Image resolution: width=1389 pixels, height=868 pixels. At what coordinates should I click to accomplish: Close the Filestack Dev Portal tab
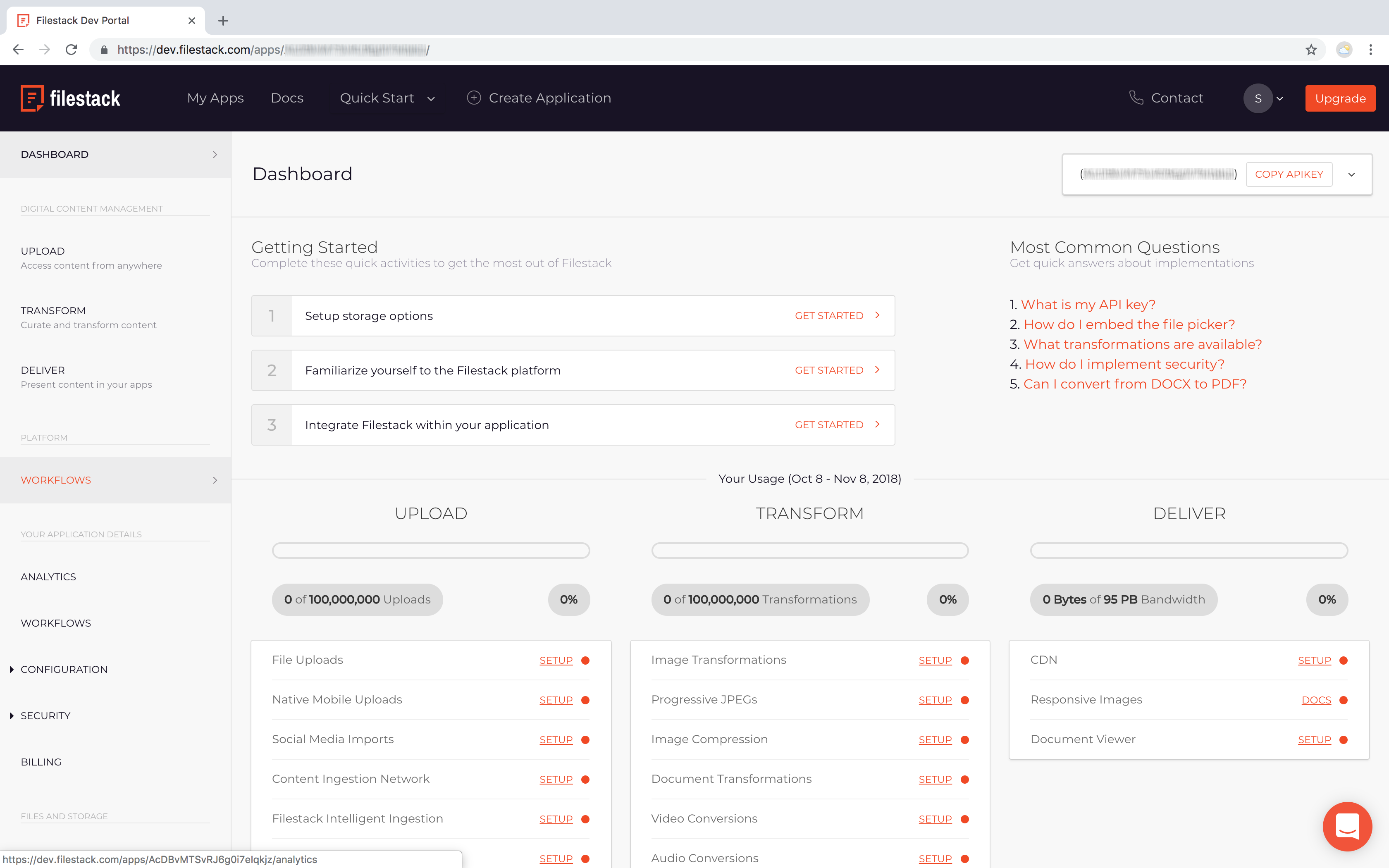coord(192,21)
